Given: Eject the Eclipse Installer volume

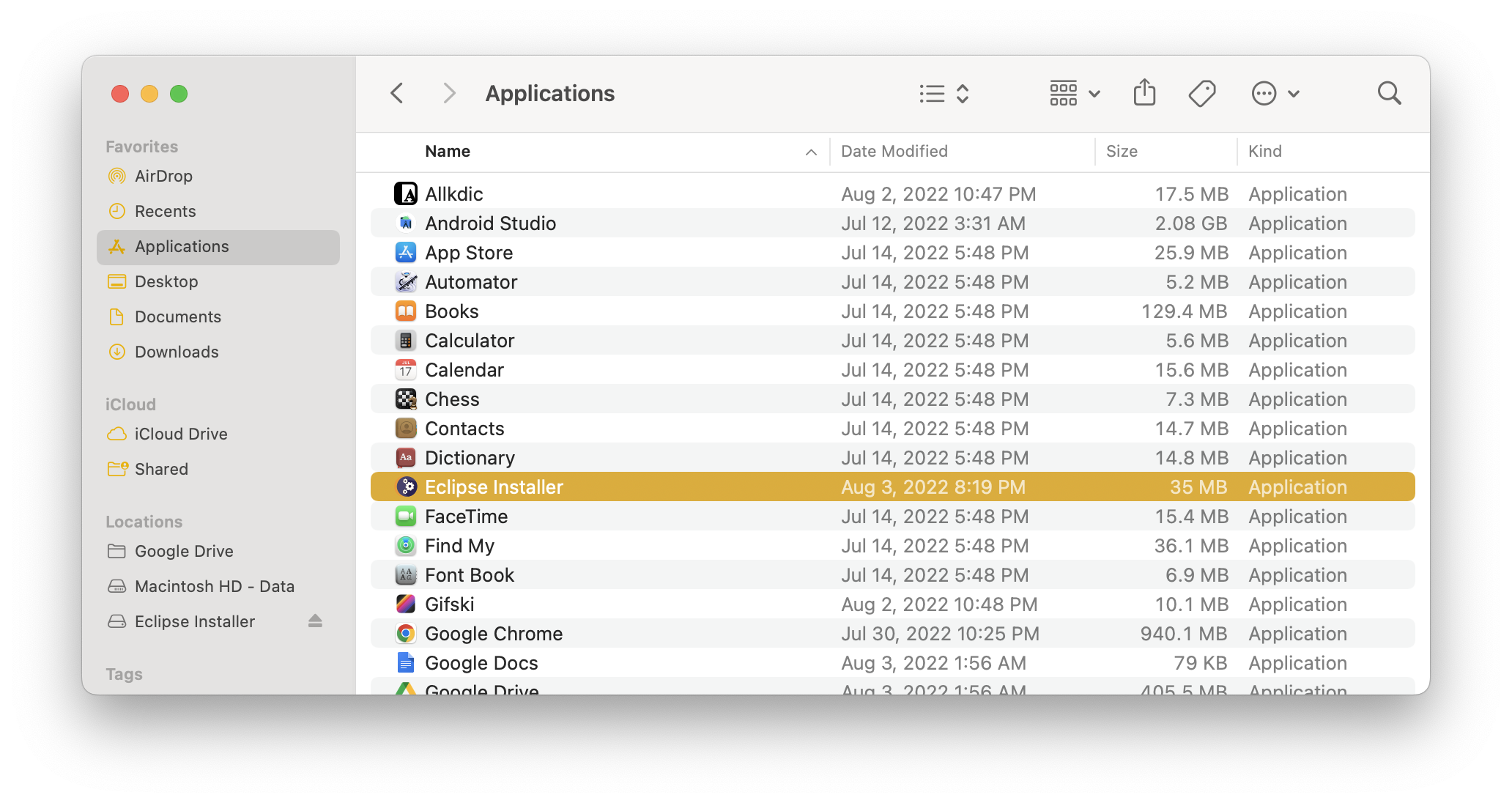Looking at the screenshot, I should click(x=315, y=621).
